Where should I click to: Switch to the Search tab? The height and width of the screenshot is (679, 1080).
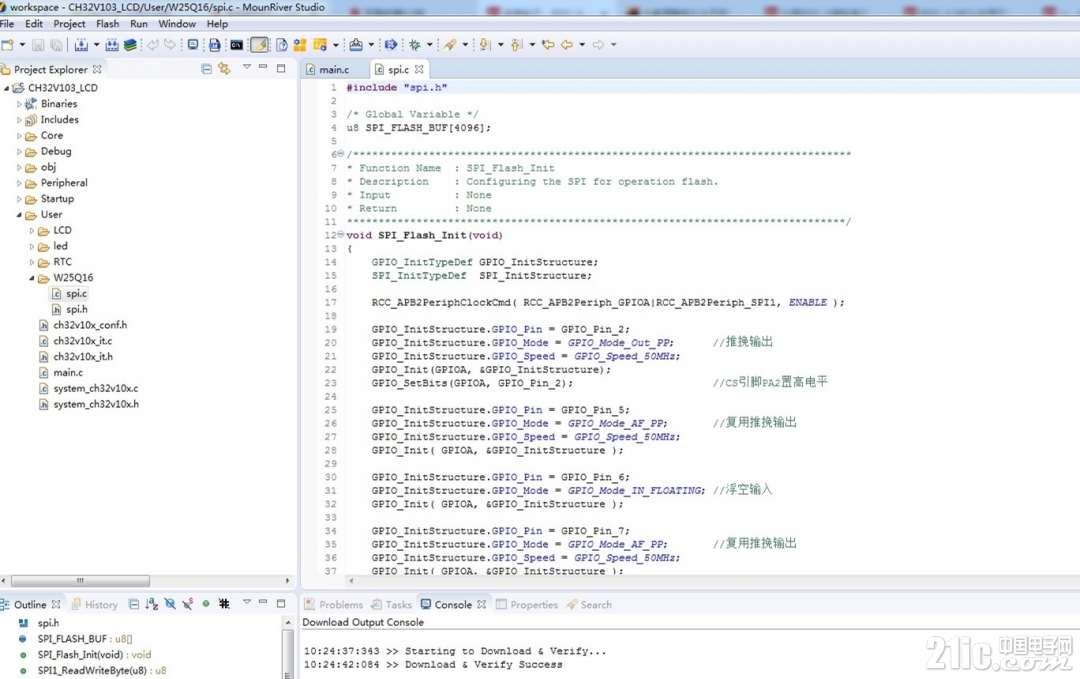pos(589,605)
